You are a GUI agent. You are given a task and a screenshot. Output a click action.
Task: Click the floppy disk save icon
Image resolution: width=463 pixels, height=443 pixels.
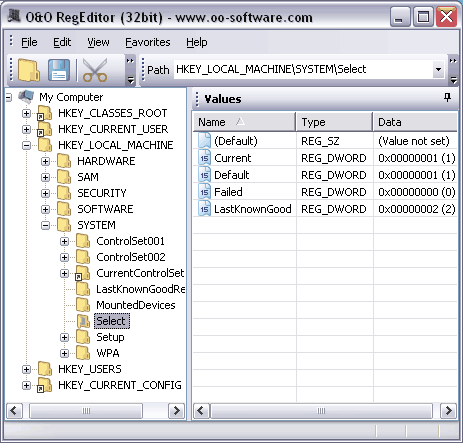coord(59,70)
